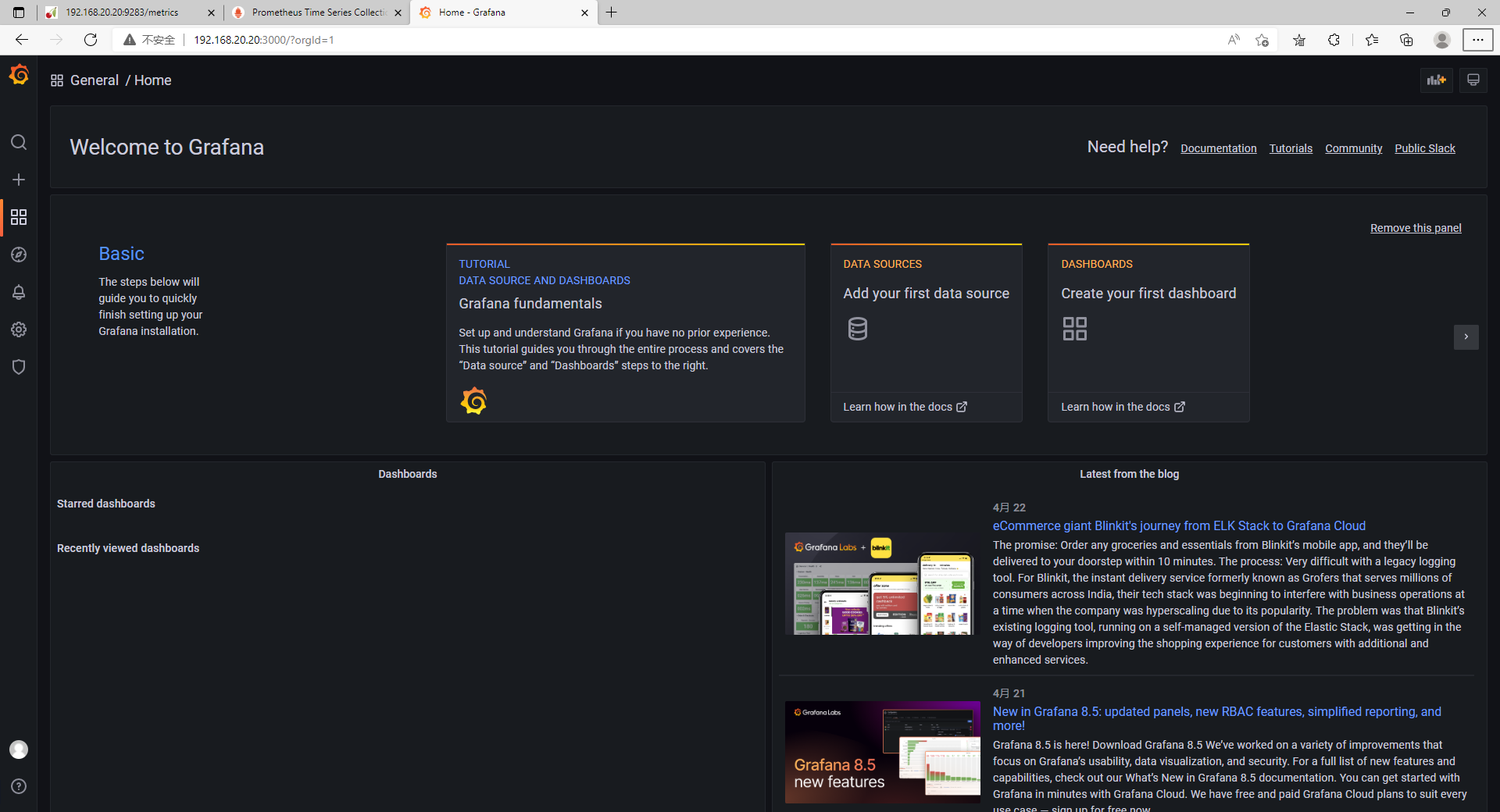The image size is (1500, 812).
Task: Reload the page with refresh icon
Action: coord(91,40)
